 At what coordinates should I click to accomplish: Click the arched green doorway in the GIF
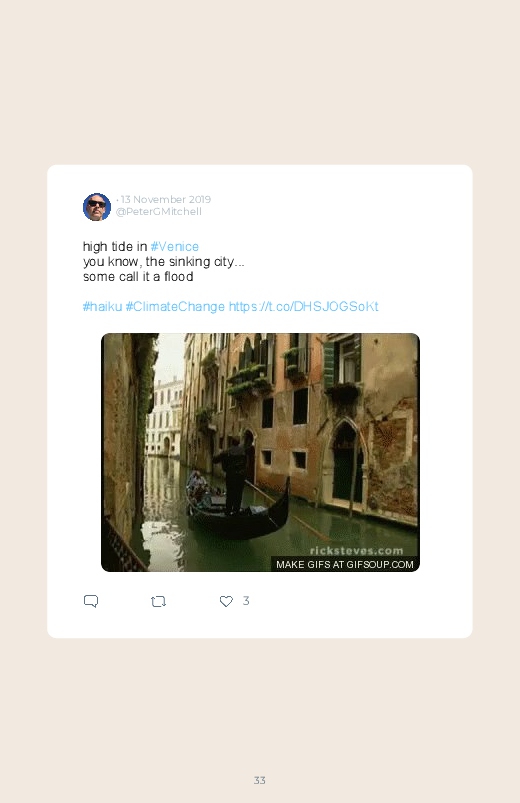[347, 462]
